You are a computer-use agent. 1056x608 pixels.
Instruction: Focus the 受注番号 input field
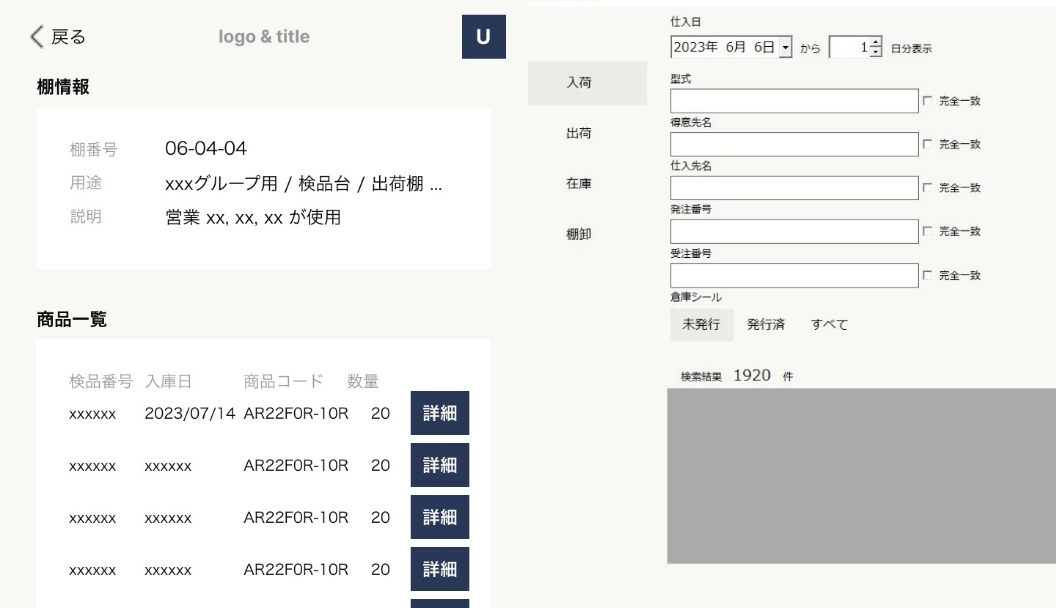(794, 275)
